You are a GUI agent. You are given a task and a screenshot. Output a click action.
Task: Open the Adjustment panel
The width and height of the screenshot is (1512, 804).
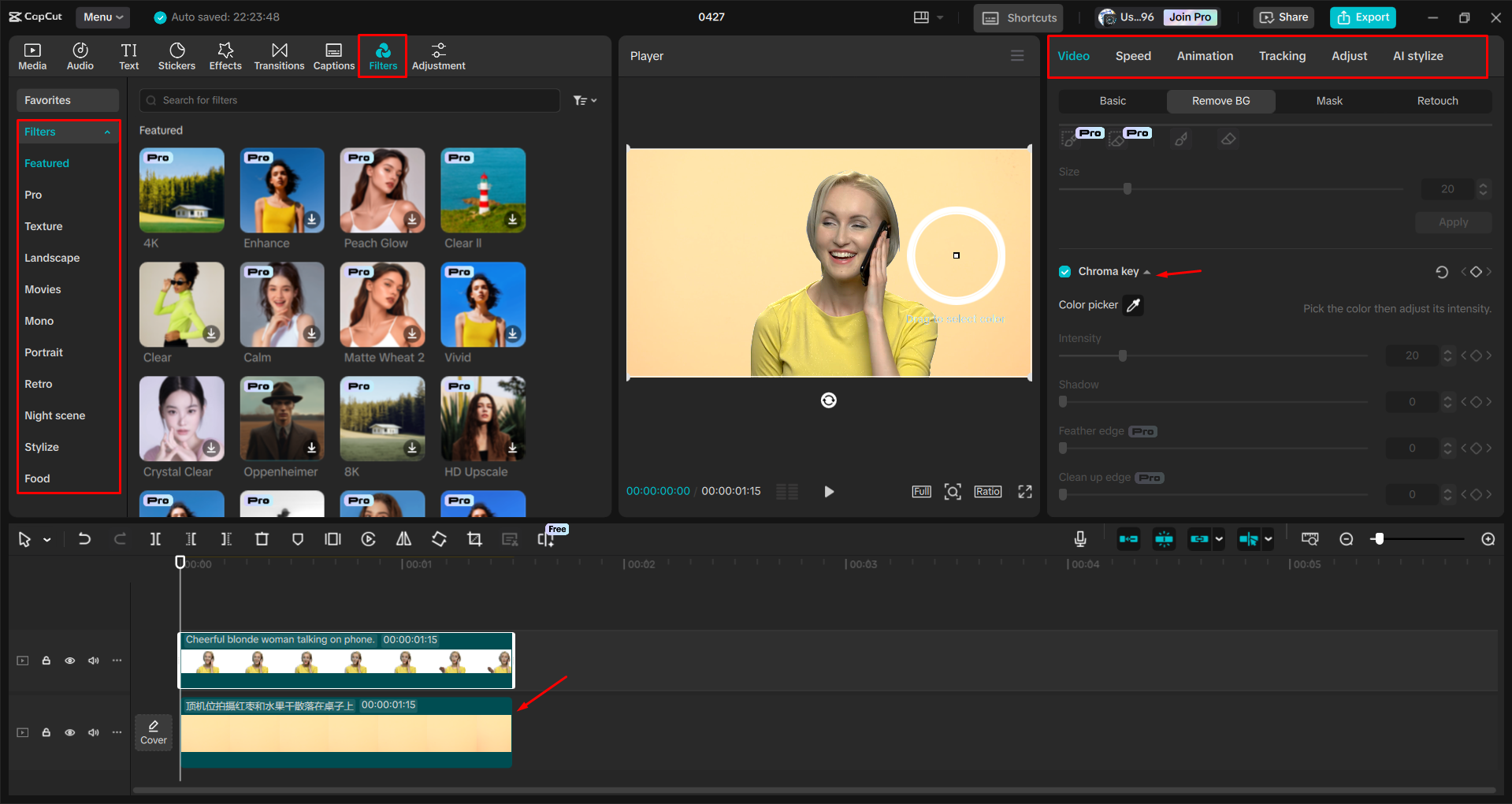click(438, 55)
